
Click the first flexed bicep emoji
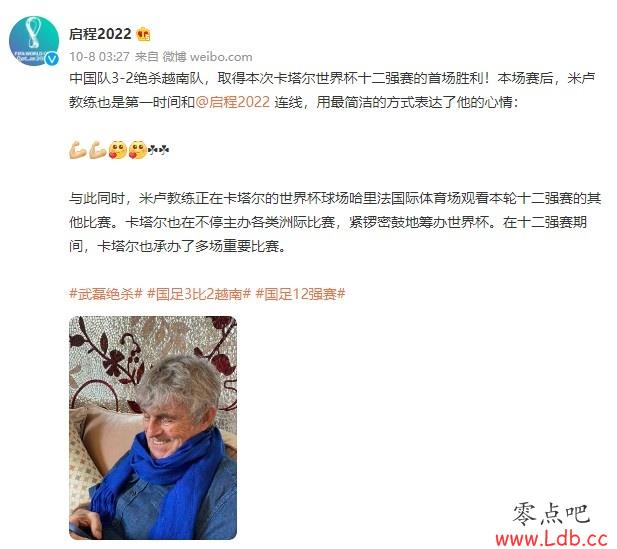click(78, 150)
